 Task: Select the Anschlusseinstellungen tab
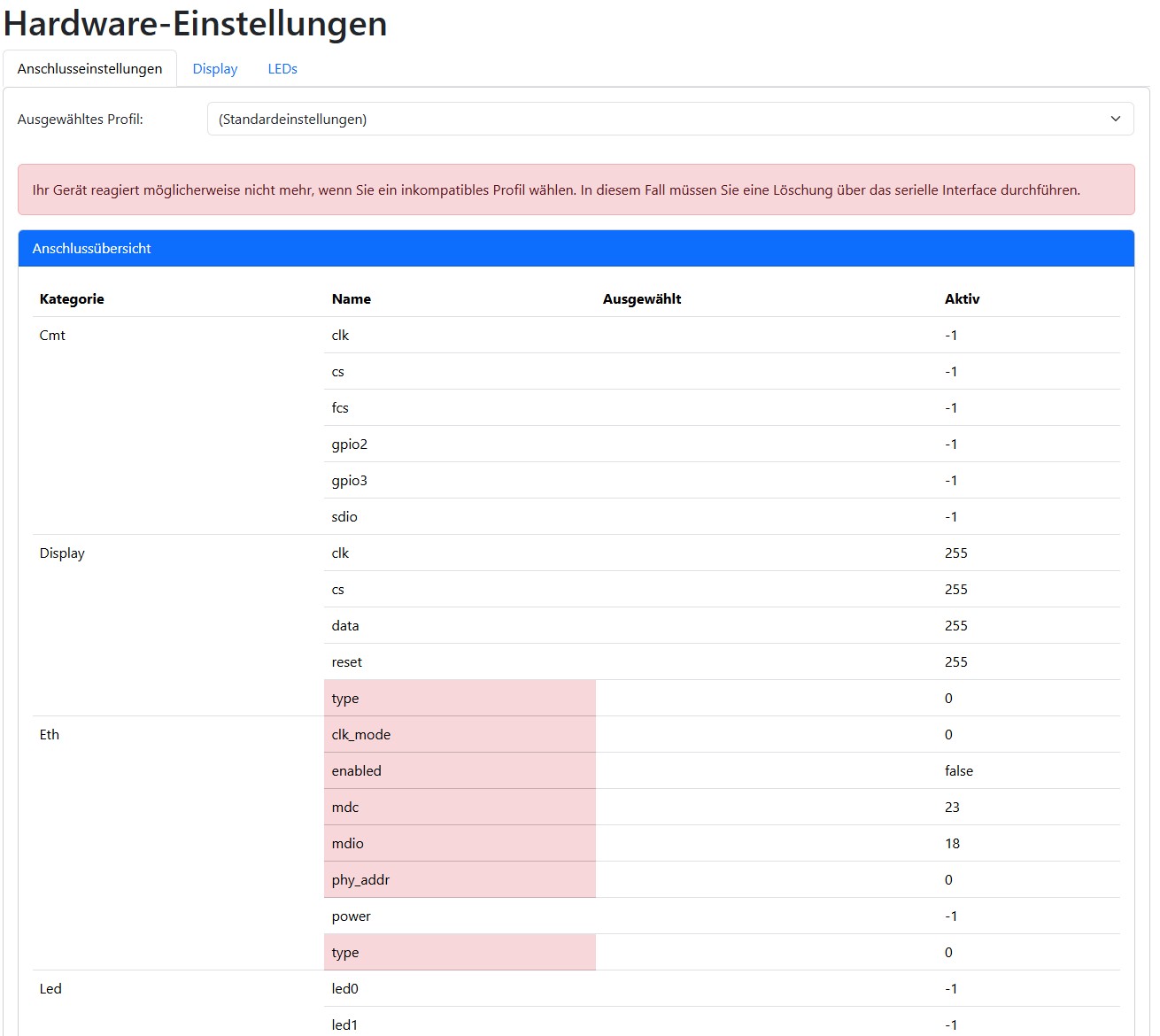89,69
